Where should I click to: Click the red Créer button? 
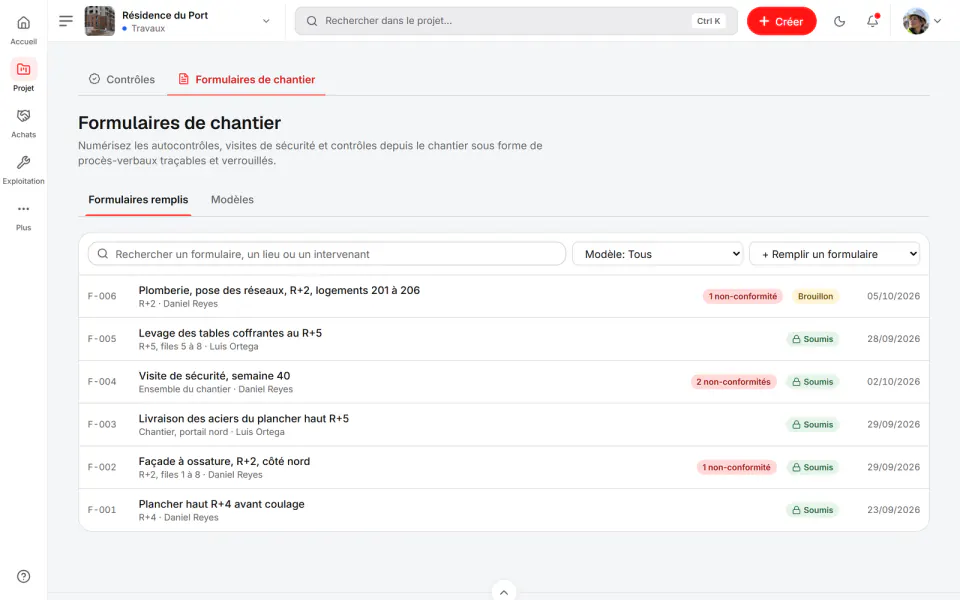tap(781, 21)
